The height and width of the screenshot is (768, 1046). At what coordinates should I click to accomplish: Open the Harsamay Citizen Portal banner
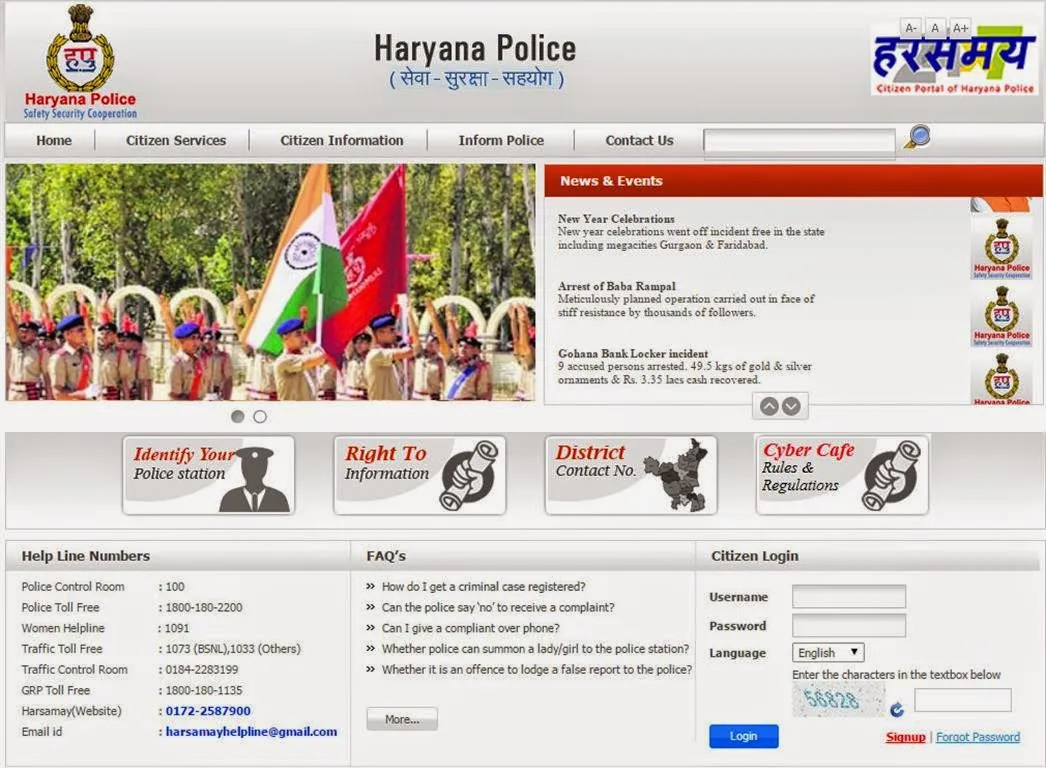pyautogui.click(x=955, y=62)
